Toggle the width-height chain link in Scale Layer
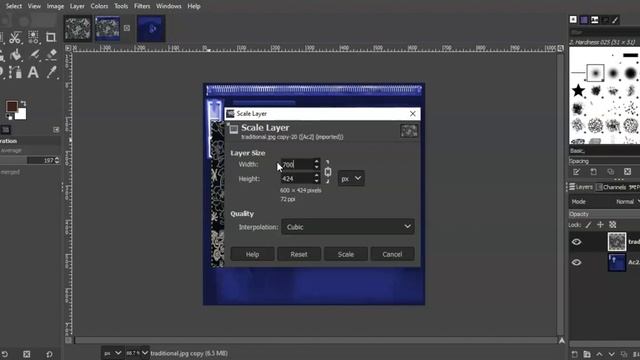Image resolution: width=640 pixels, height=360 pixels. click(x=328, y=172)
